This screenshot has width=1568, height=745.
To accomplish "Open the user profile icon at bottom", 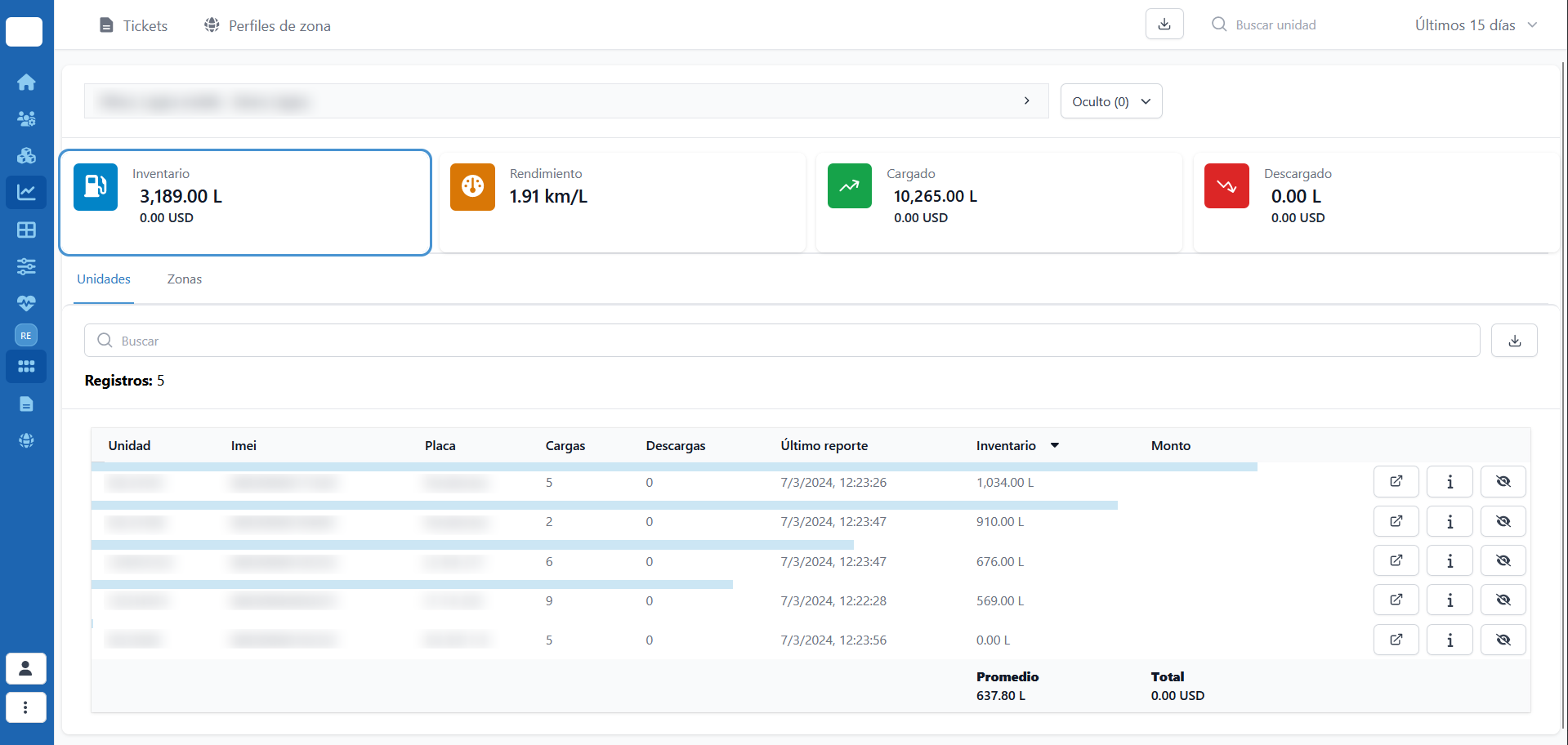I will [25, 668].
